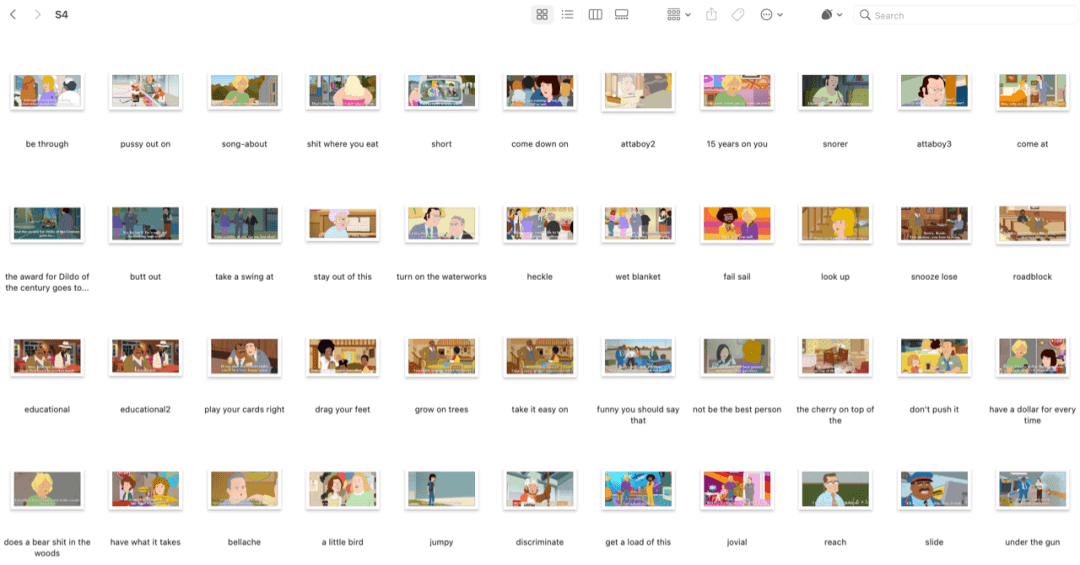Click the Search input field
The width and height of the screenshot is (1080, 565).
pos(966,15)
